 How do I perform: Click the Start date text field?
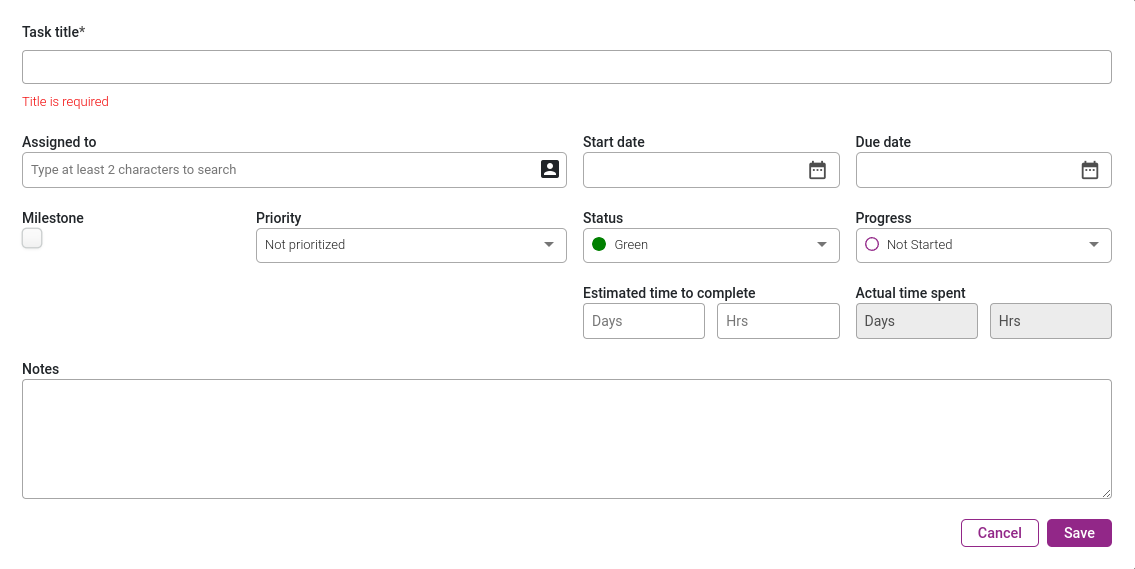[x=695, y=170]
